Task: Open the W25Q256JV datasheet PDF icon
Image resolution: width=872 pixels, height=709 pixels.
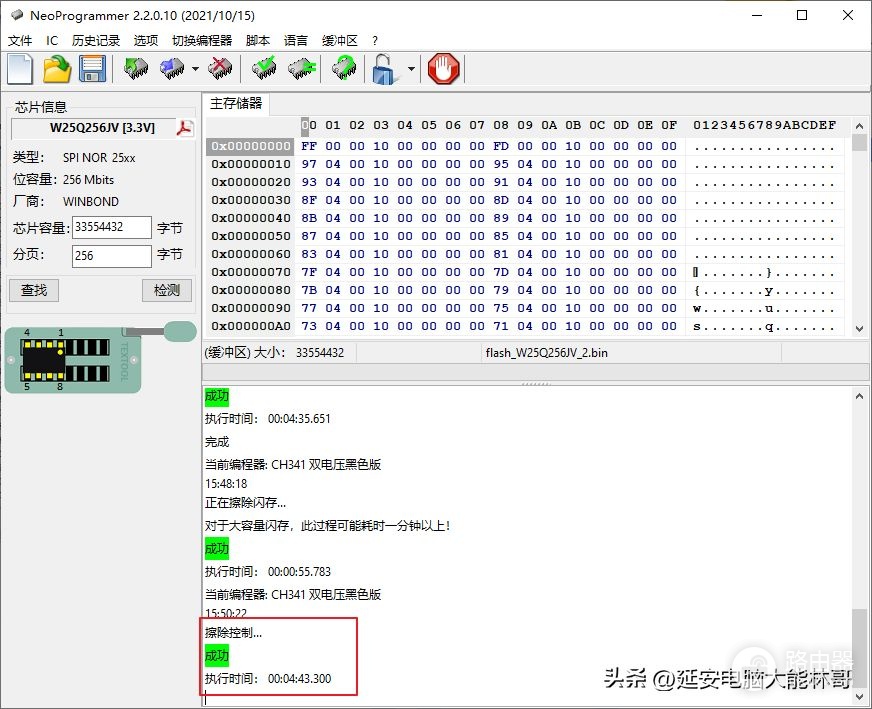Action: click(185, 128)
